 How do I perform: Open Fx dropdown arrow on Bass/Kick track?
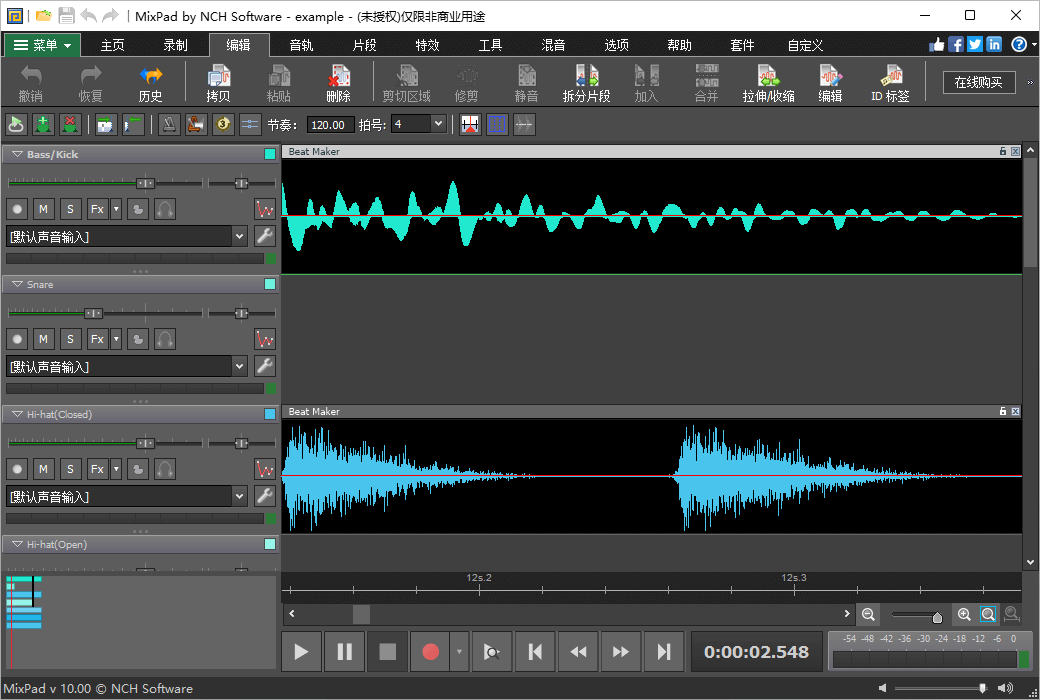tap(116, 209)
